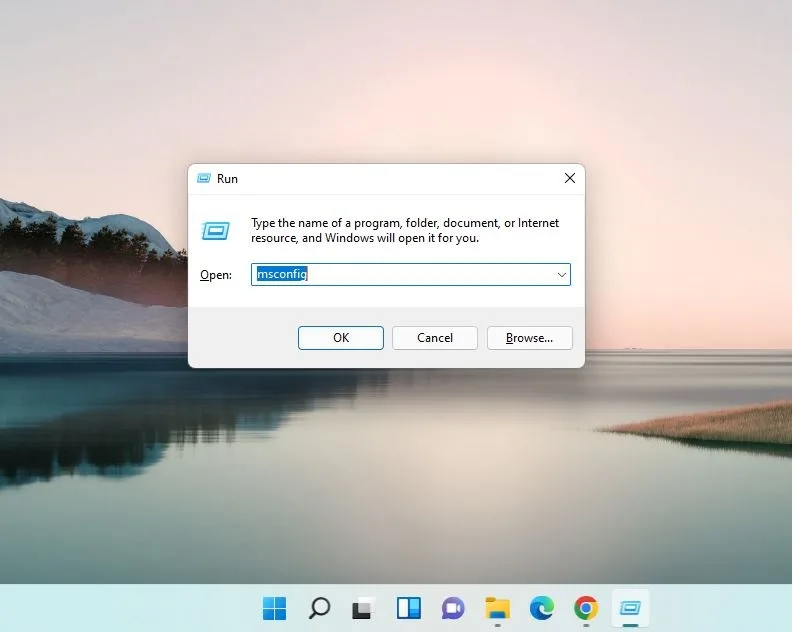Close the Run dialog window

click(570, 178)
